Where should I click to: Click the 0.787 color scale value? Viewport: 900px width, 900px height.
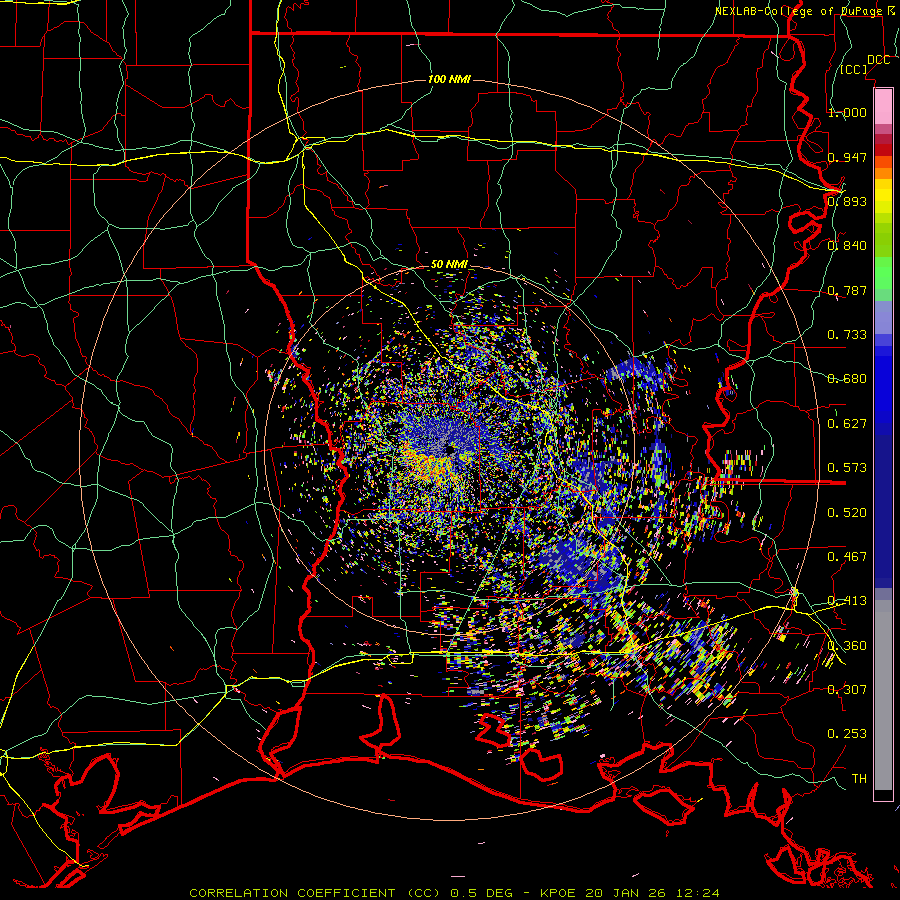coord(847,290)
